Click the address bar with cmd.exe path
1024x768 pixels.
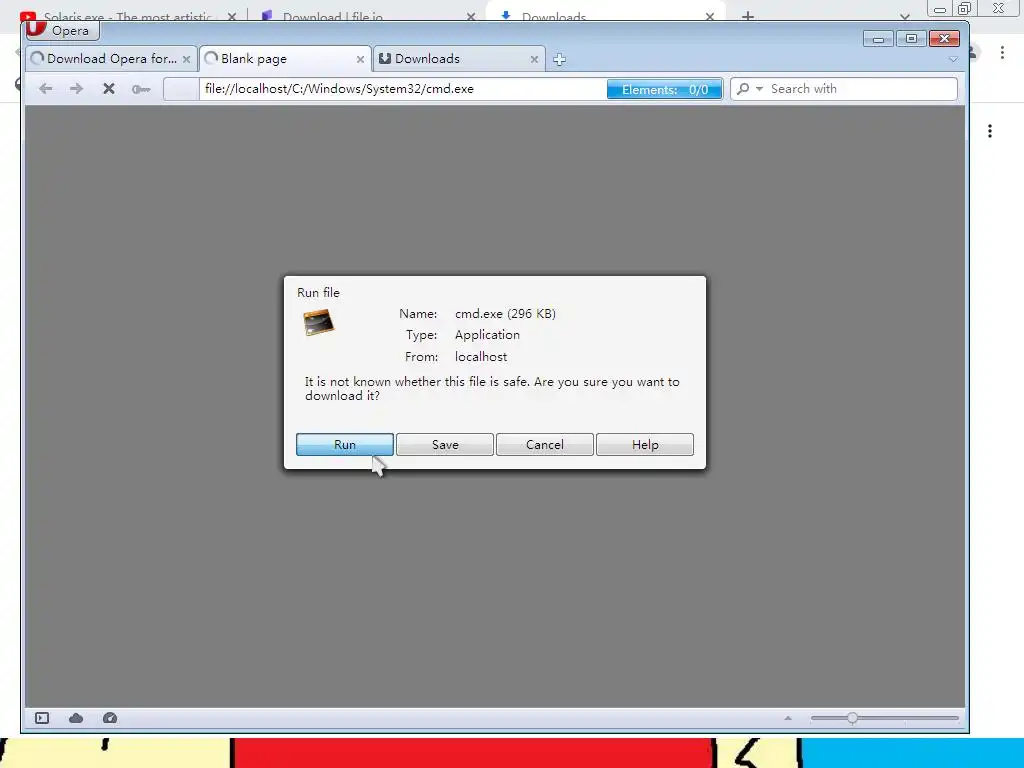pyautogui.click(x=402, y=89)
